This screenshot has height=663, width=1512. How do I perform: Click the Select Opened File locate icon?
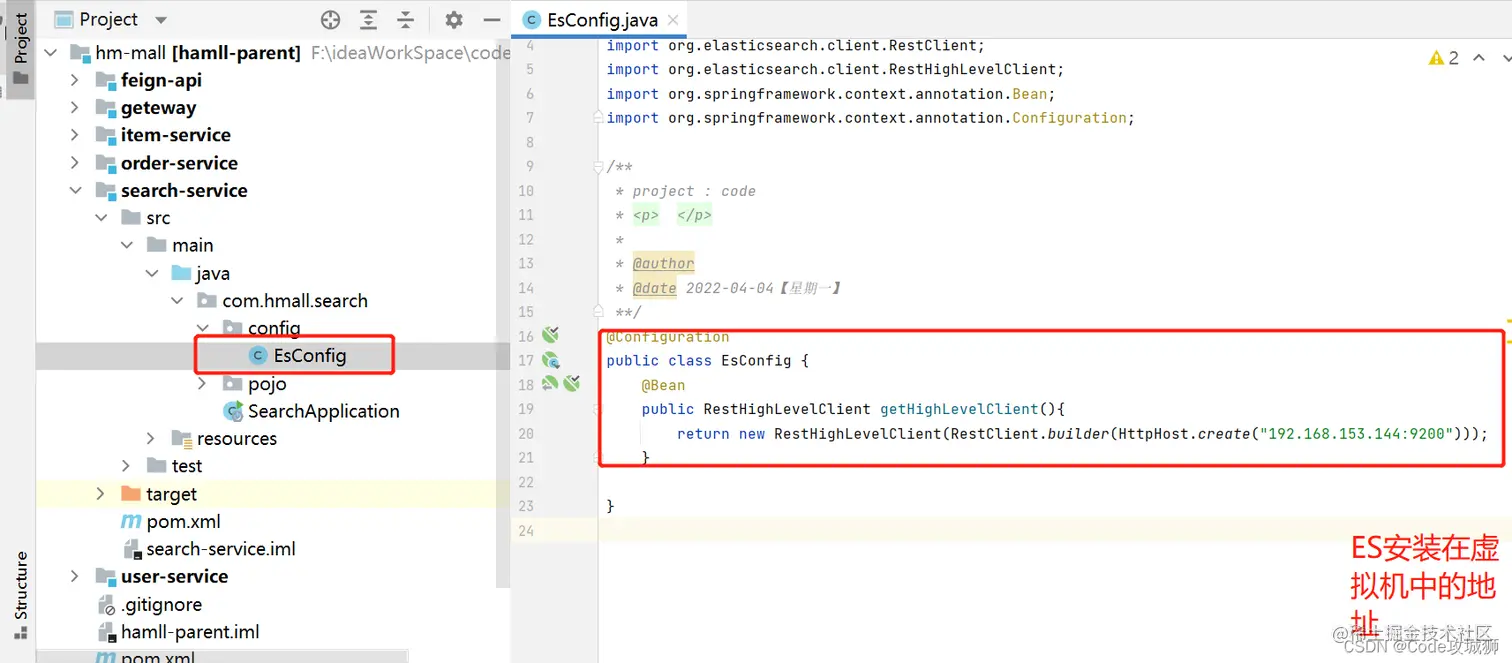tap(330, 20)
